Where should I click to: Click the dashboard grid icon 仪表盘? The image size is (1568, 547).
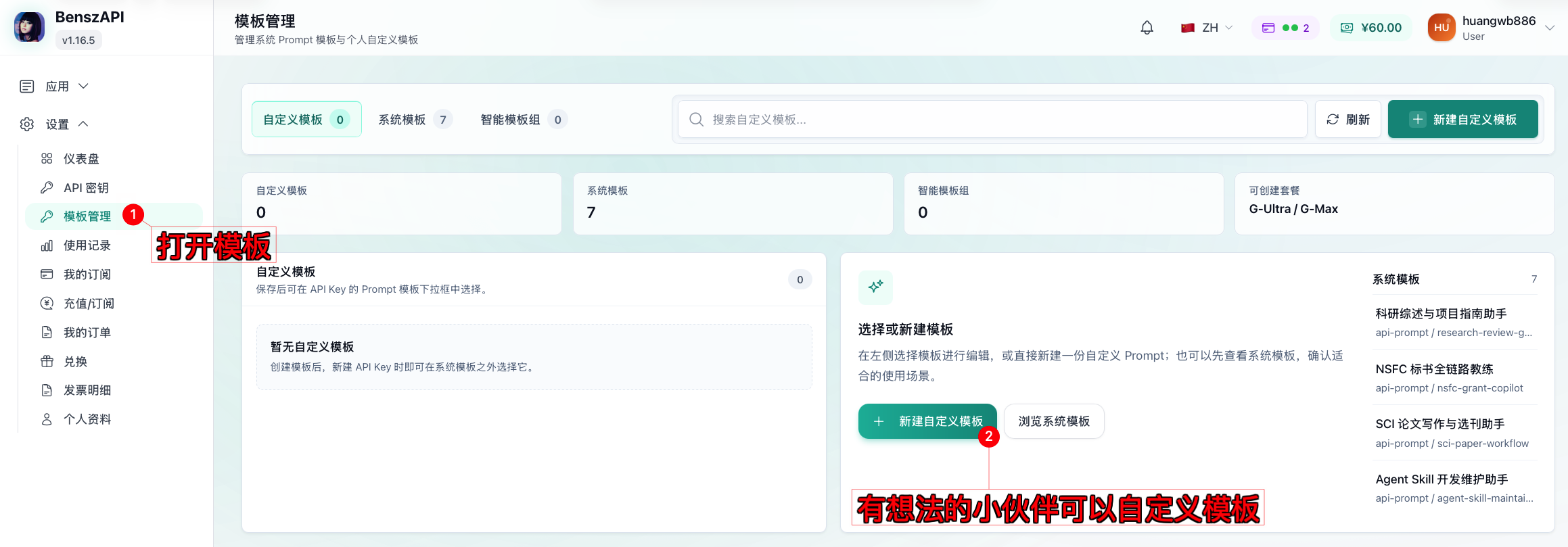click(x=47, y=159)
